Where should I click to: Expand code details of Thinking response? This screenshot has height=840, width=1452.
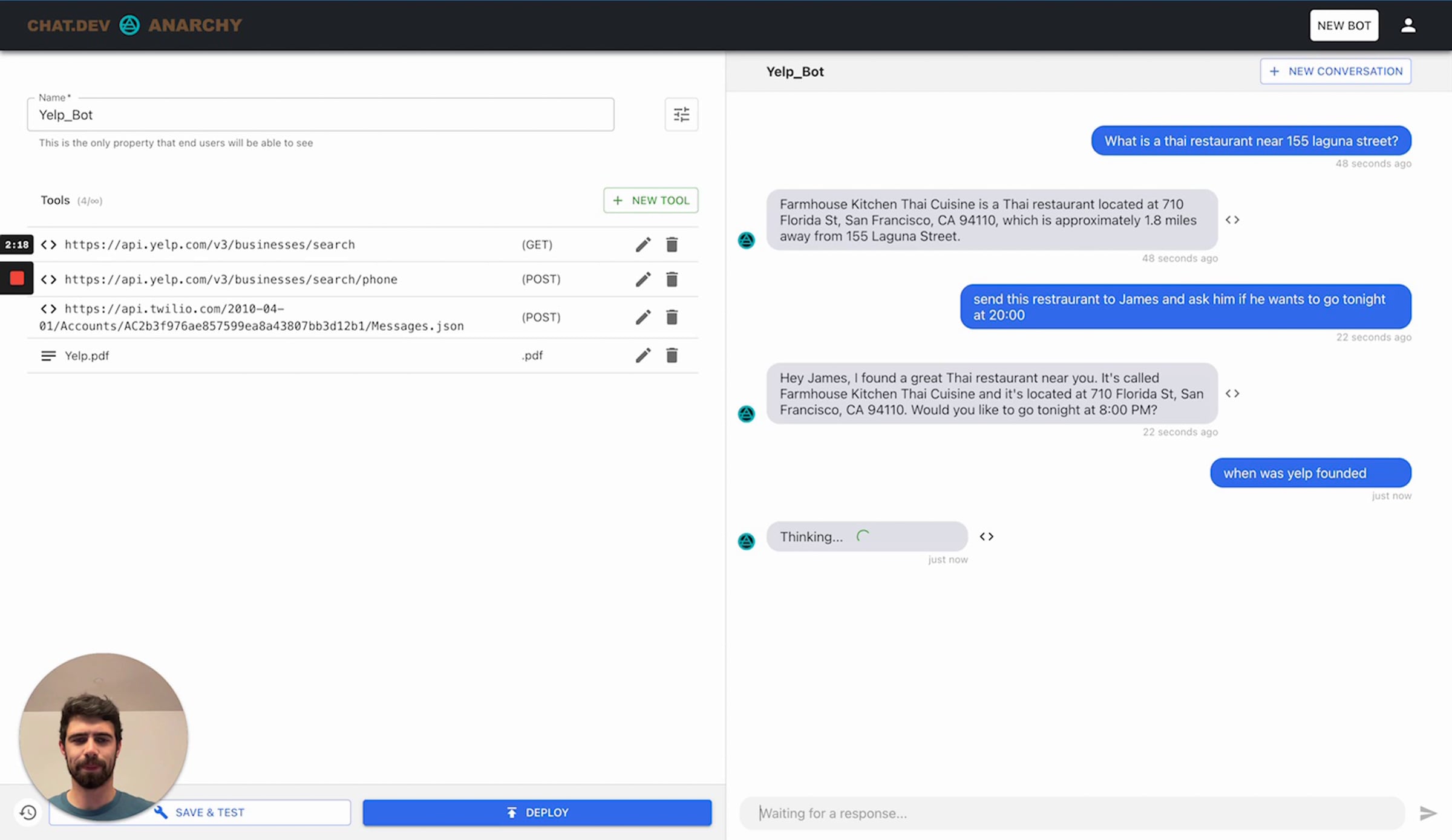(986, 536)
